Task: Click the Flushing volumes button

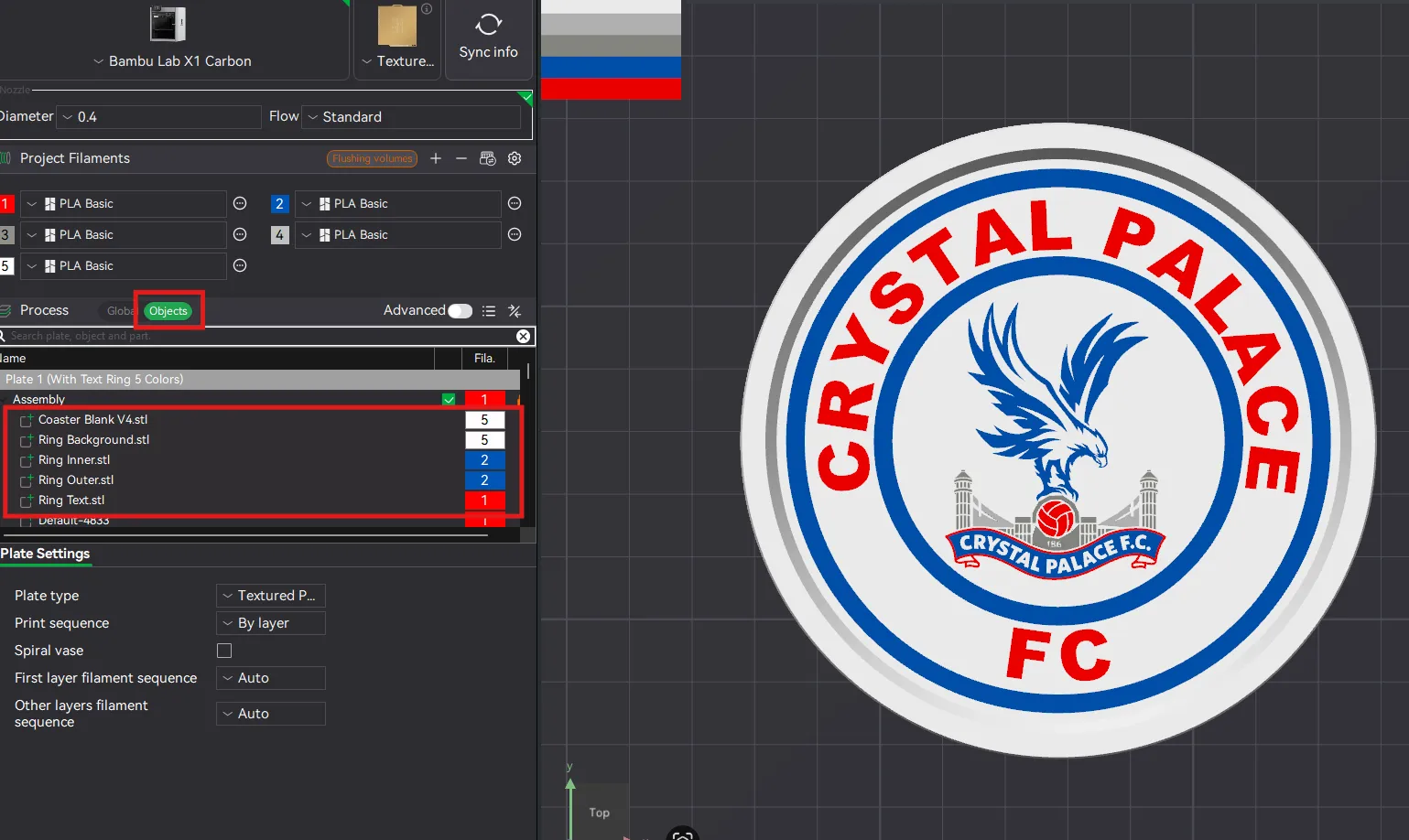Action: 372,158
